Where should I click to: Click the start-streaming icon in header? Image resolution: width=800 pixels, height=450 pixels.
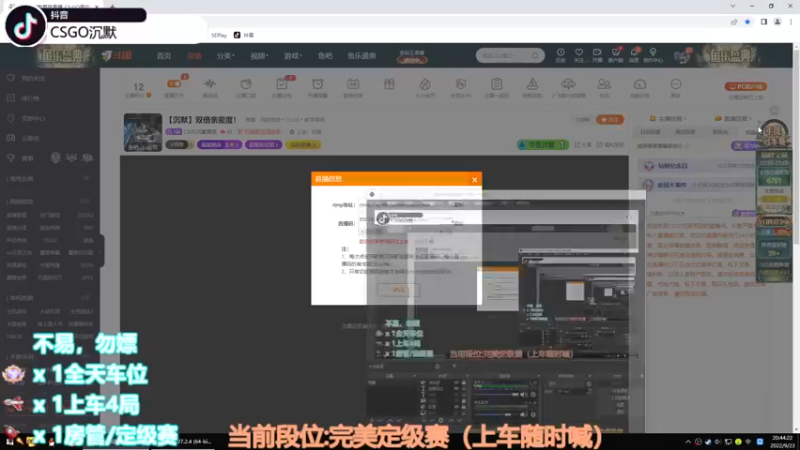[597, 52]
